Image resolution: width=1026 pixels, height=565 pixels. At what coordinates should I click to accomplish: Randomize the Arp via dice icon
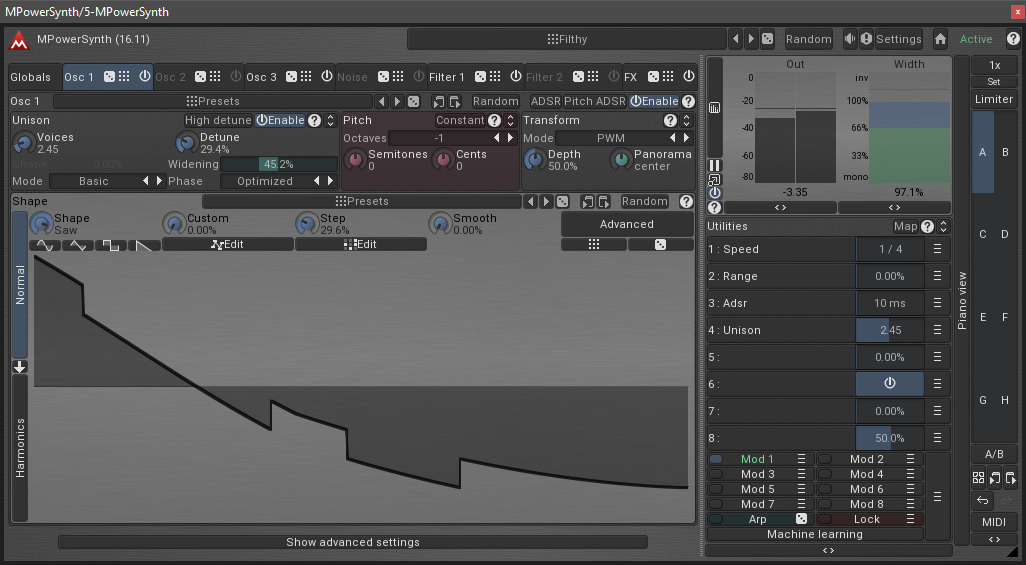click(x=801, y=519)
